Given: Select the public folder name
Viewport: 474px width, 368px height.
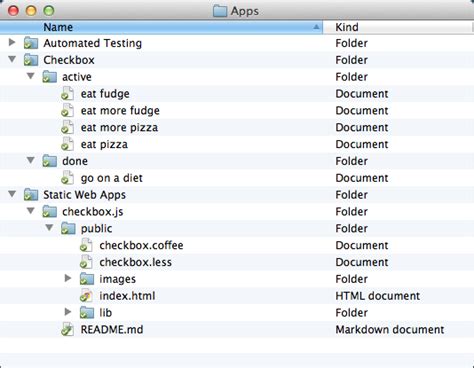Looking at the screenshot, I should tap(96, 229).
